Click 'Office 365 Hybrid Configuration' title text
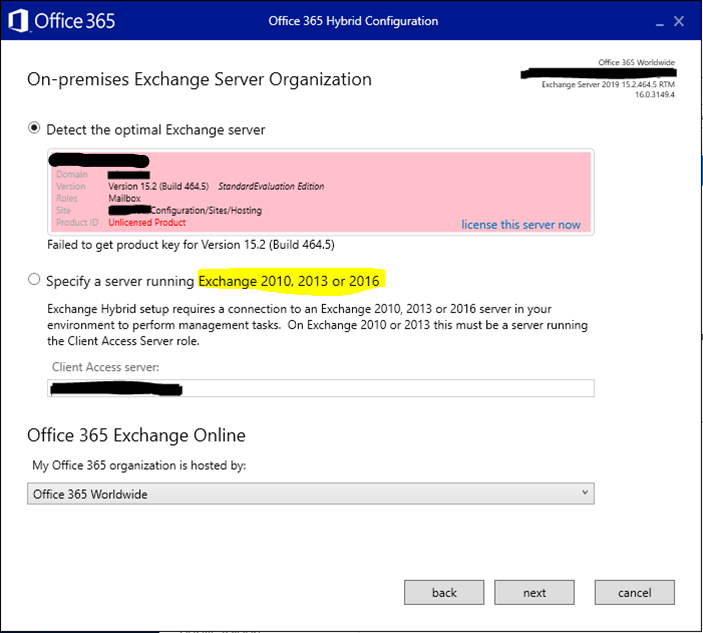 pos(353,21)
